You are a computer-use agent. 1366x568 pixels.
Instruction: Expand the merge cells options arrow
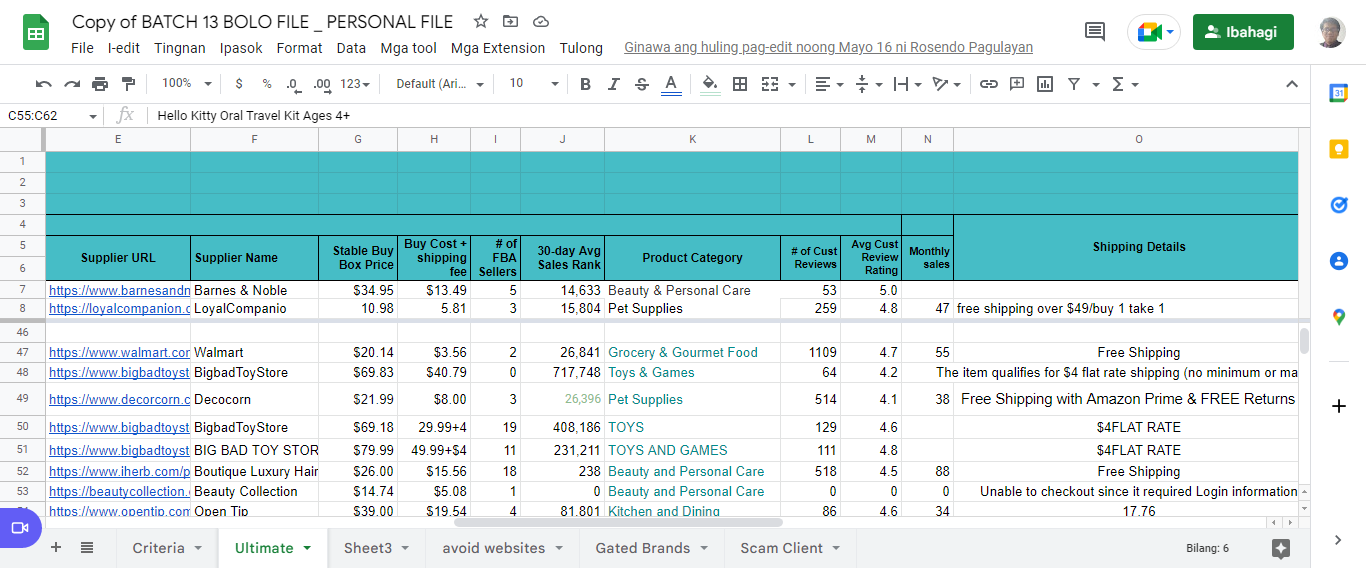(792, 84)
